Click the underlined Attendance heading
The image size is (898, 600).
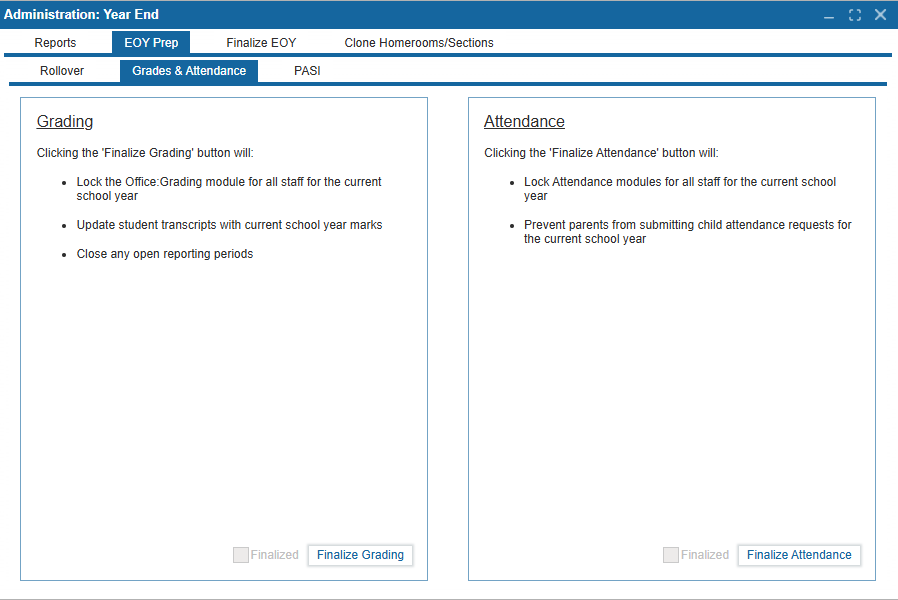pos(524,122)
